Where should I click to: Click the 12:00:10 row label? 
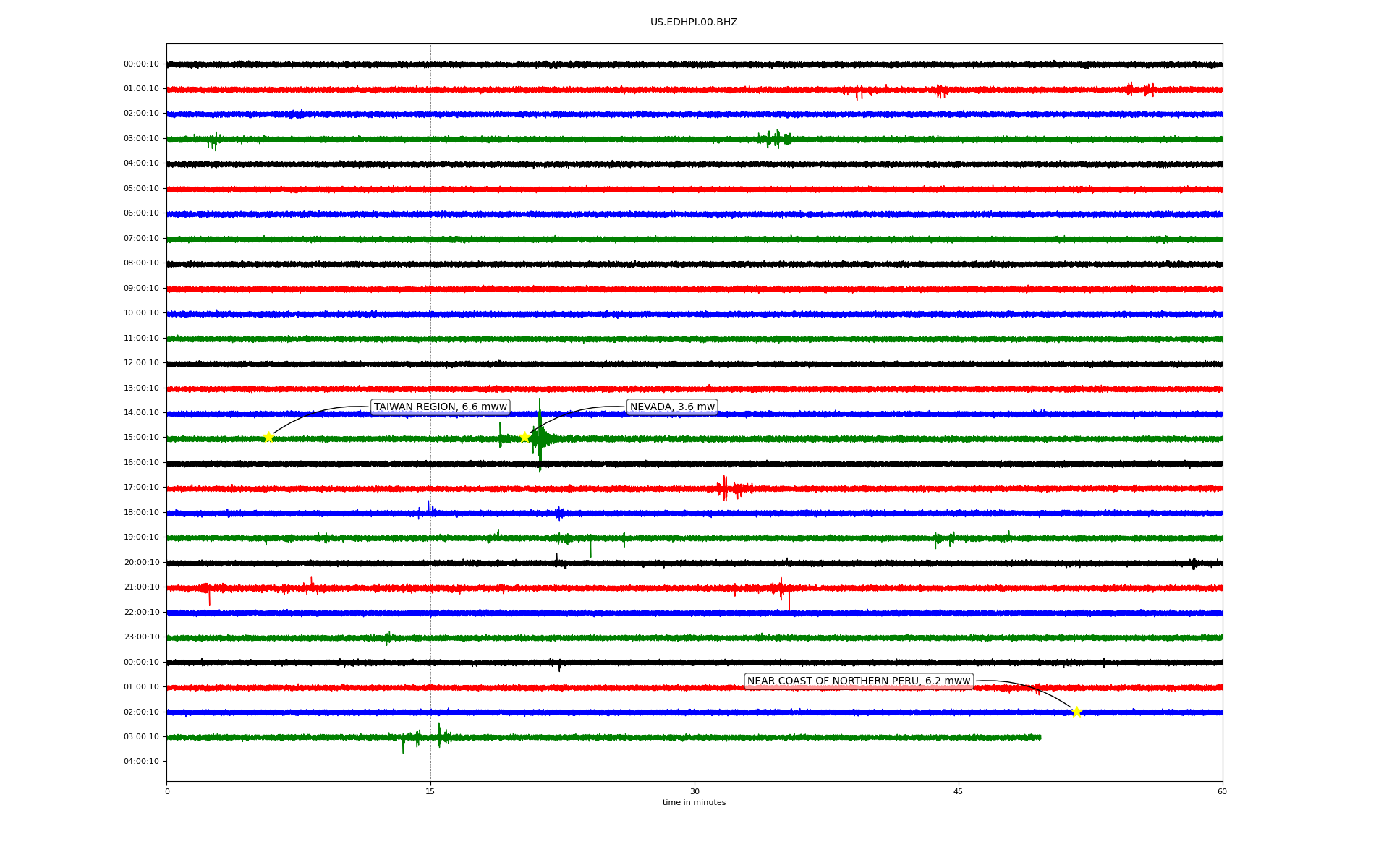tap(141, 363)
